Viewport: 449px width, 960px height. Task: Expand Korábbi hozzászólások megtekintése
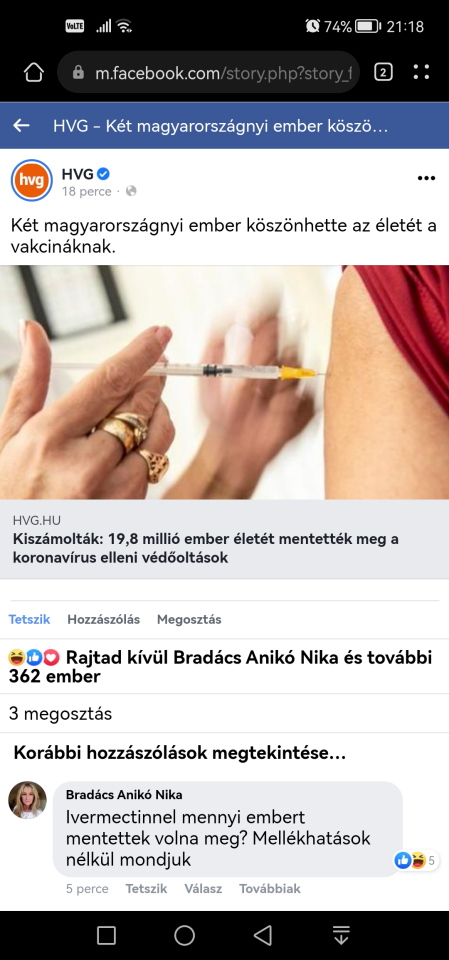point(179,754)
